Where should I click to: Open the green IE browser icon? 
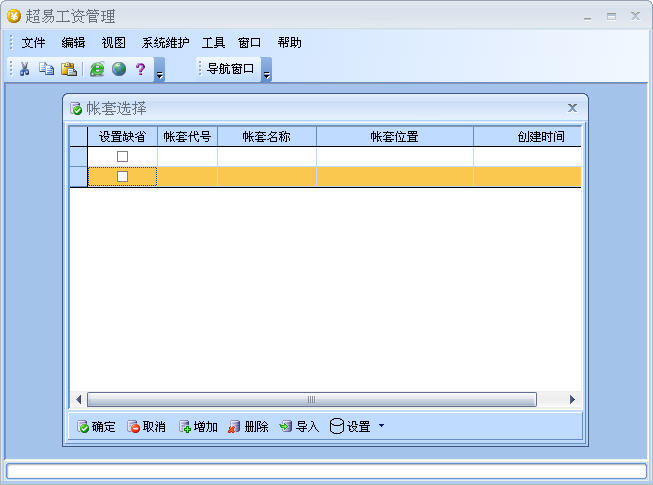(x=97, y=69)
